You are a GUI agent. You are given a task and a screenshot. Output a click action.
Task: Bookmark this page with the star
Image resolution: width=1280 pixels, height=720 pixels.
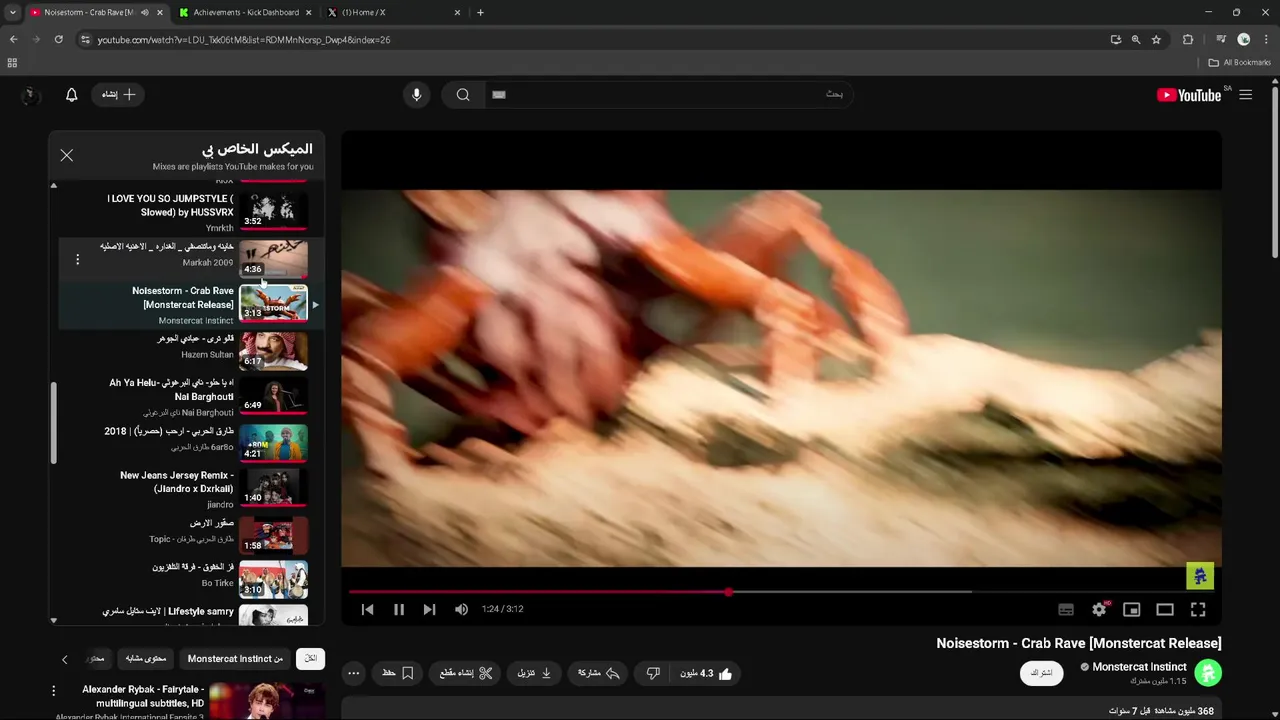click(x=1156, y=40)
